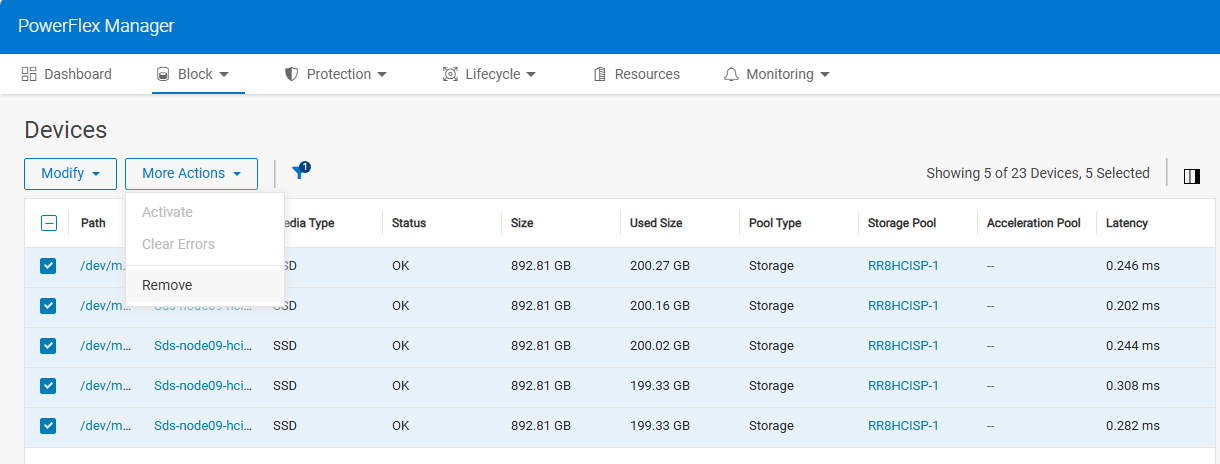This screenshot has width=1220, height=464.
Task: Open RR8HCISP-1 pool in the 0.244 ms row
Action: click(x=903, y=346)
